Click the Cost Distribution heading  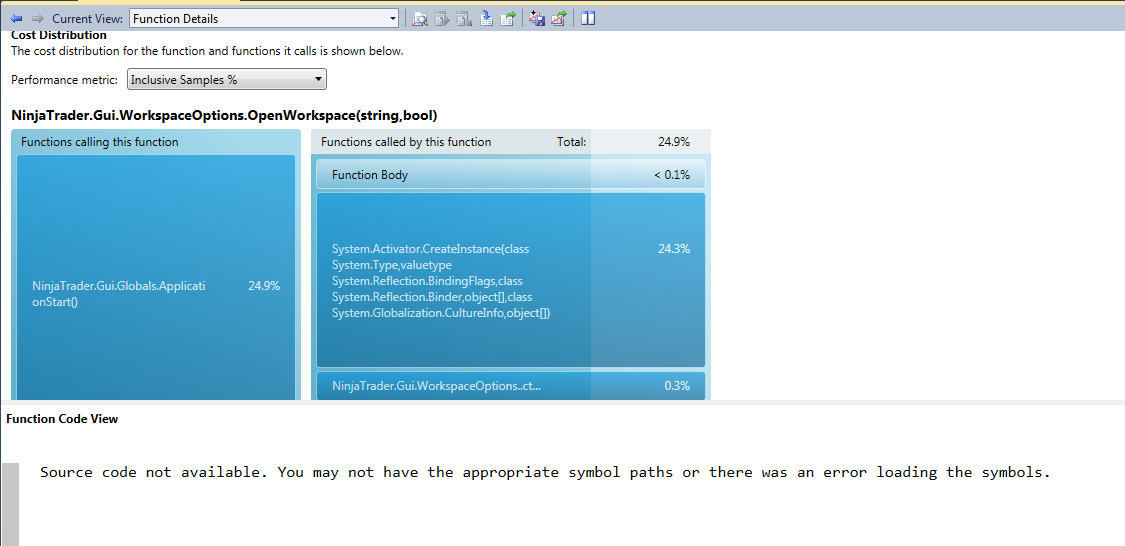click(x=59, y=35)
